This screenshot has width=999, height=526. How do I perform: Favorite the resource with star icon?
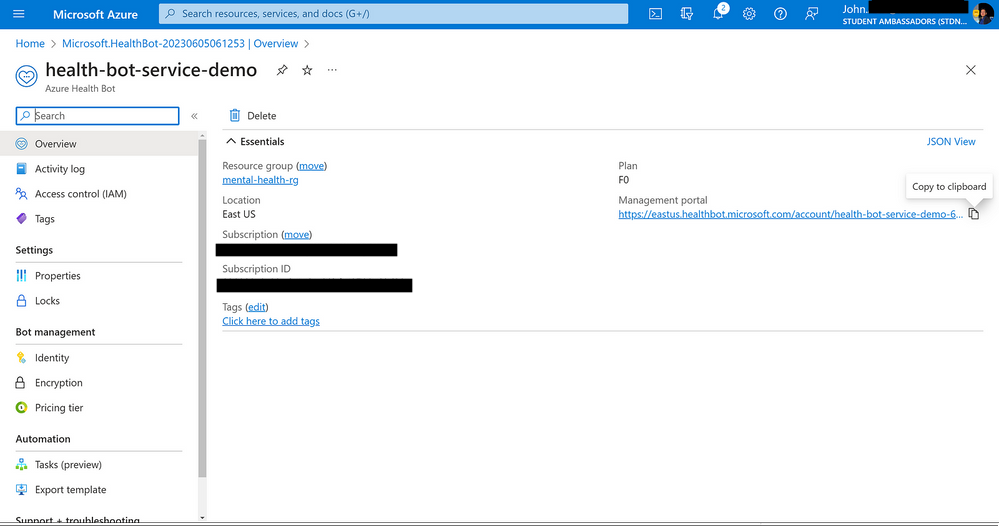click(x=307, y=70)
